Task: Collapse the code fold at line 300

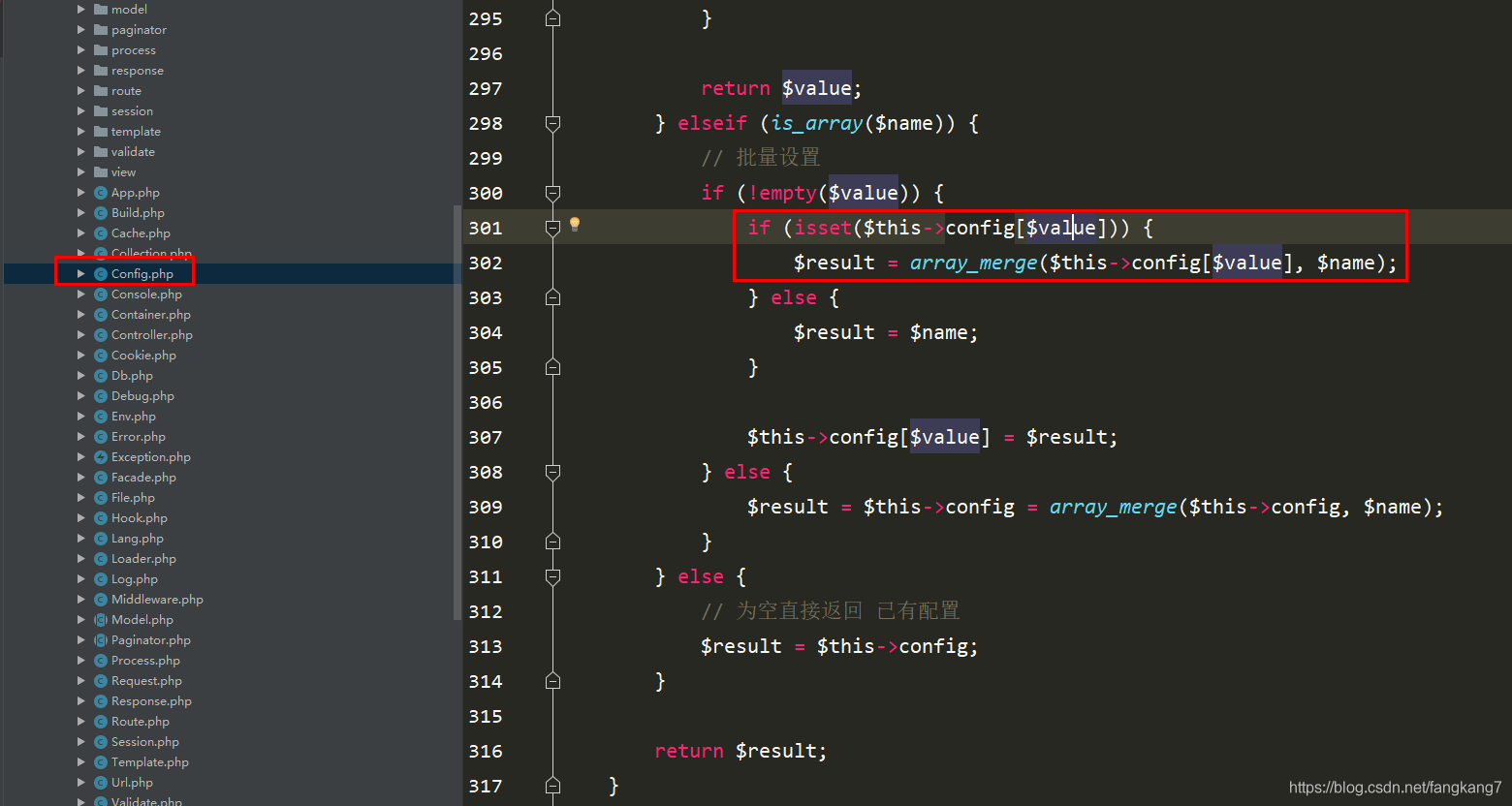Action: [x=552, y=193]
